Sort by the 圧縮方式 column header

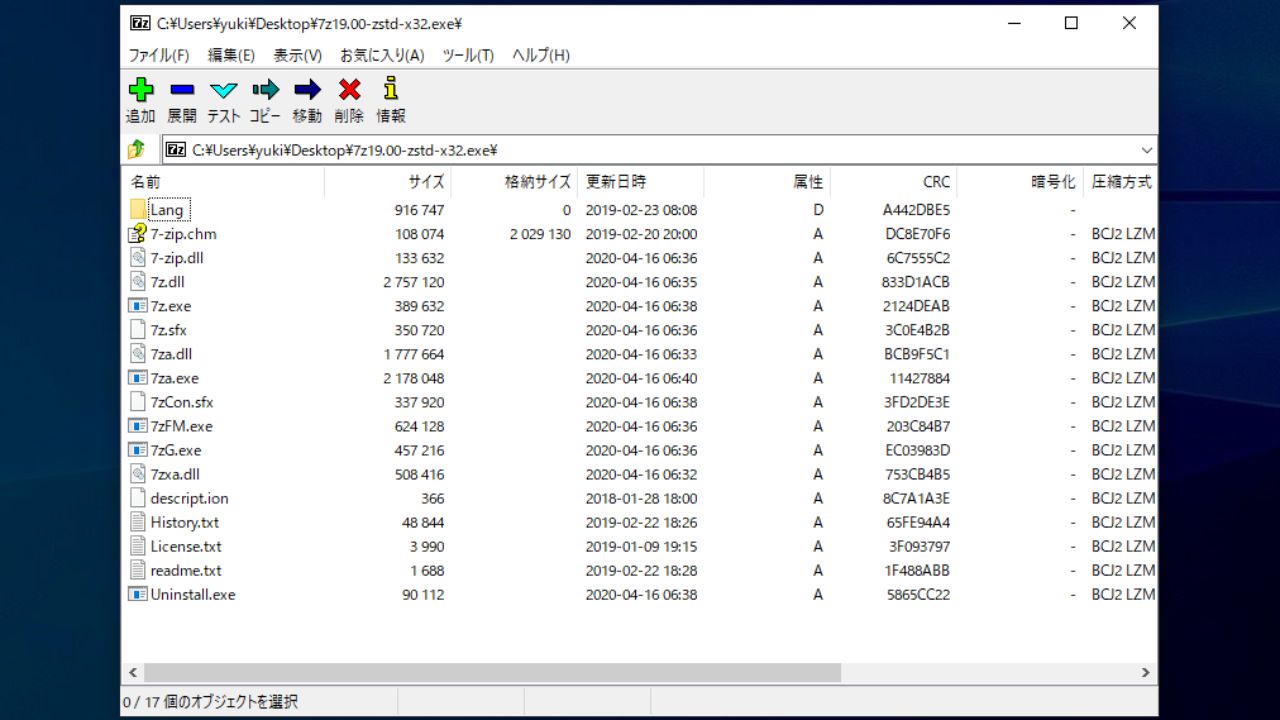(1121, 182)
